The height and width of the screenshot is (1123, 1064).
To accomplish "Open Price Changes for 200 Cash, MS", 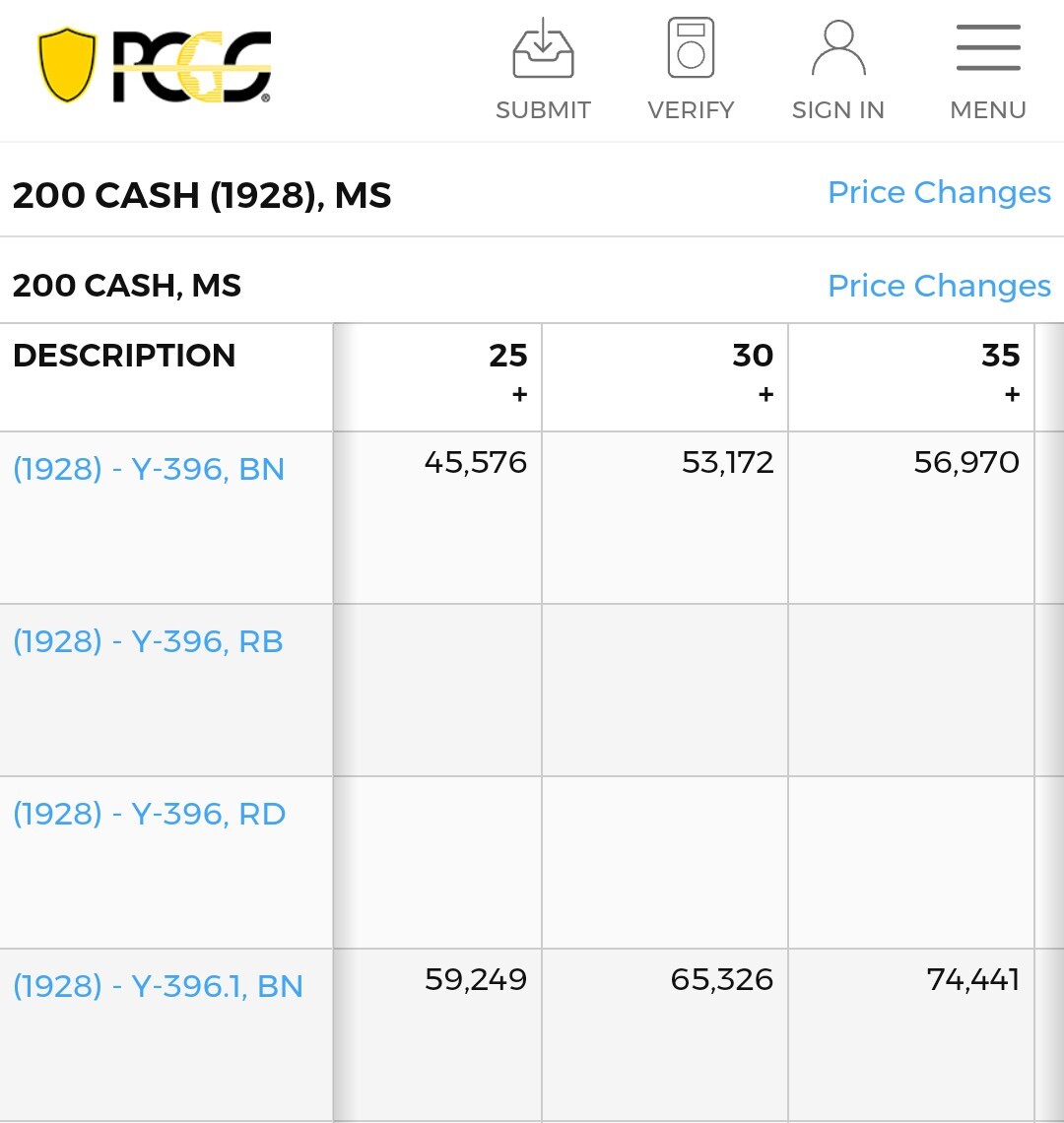I will pyautogui.click(x=939, y=286).
